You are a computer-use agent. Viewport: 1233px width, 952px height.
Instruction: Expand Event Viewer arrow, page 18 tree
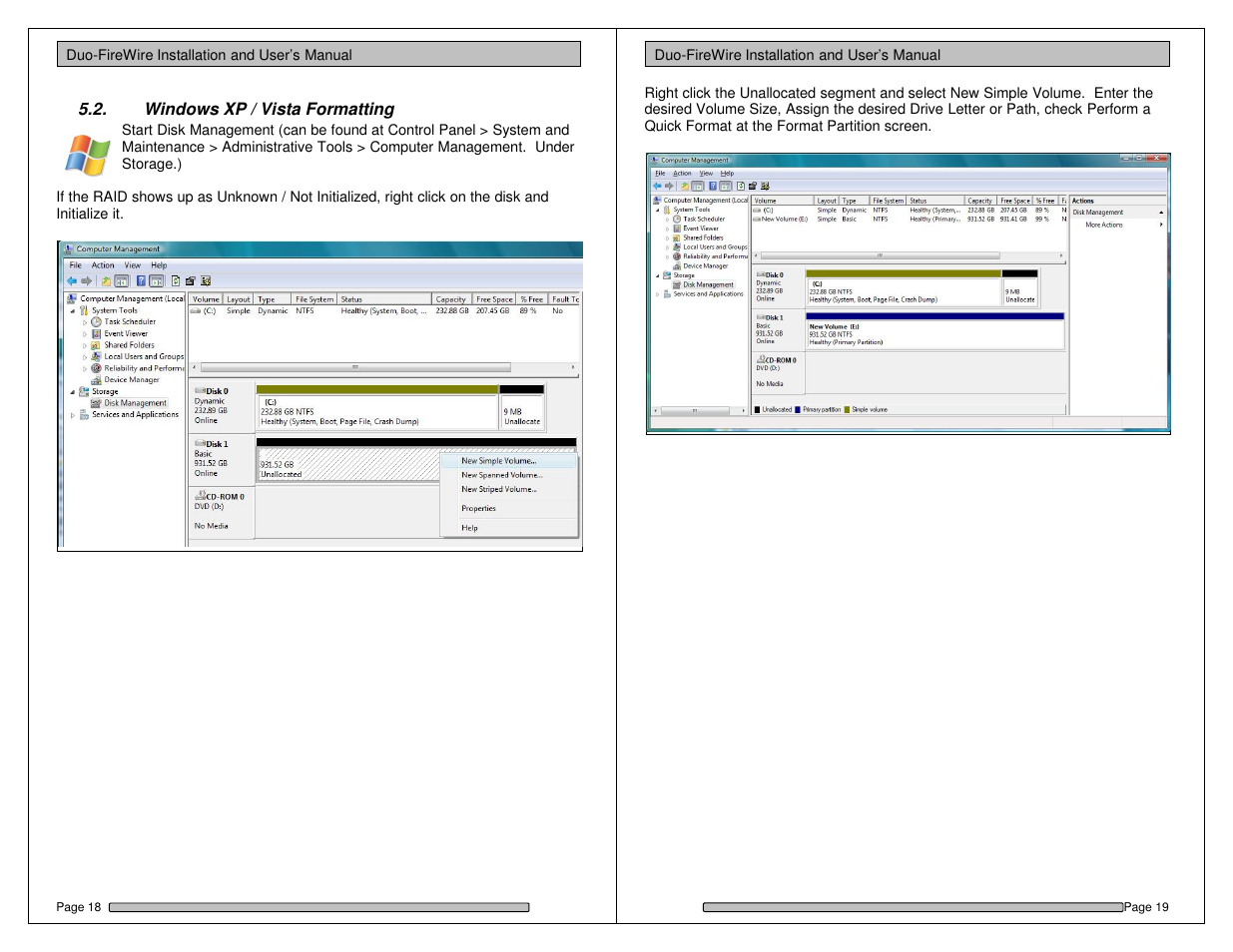pyautogui.click(x=85, y=334)
